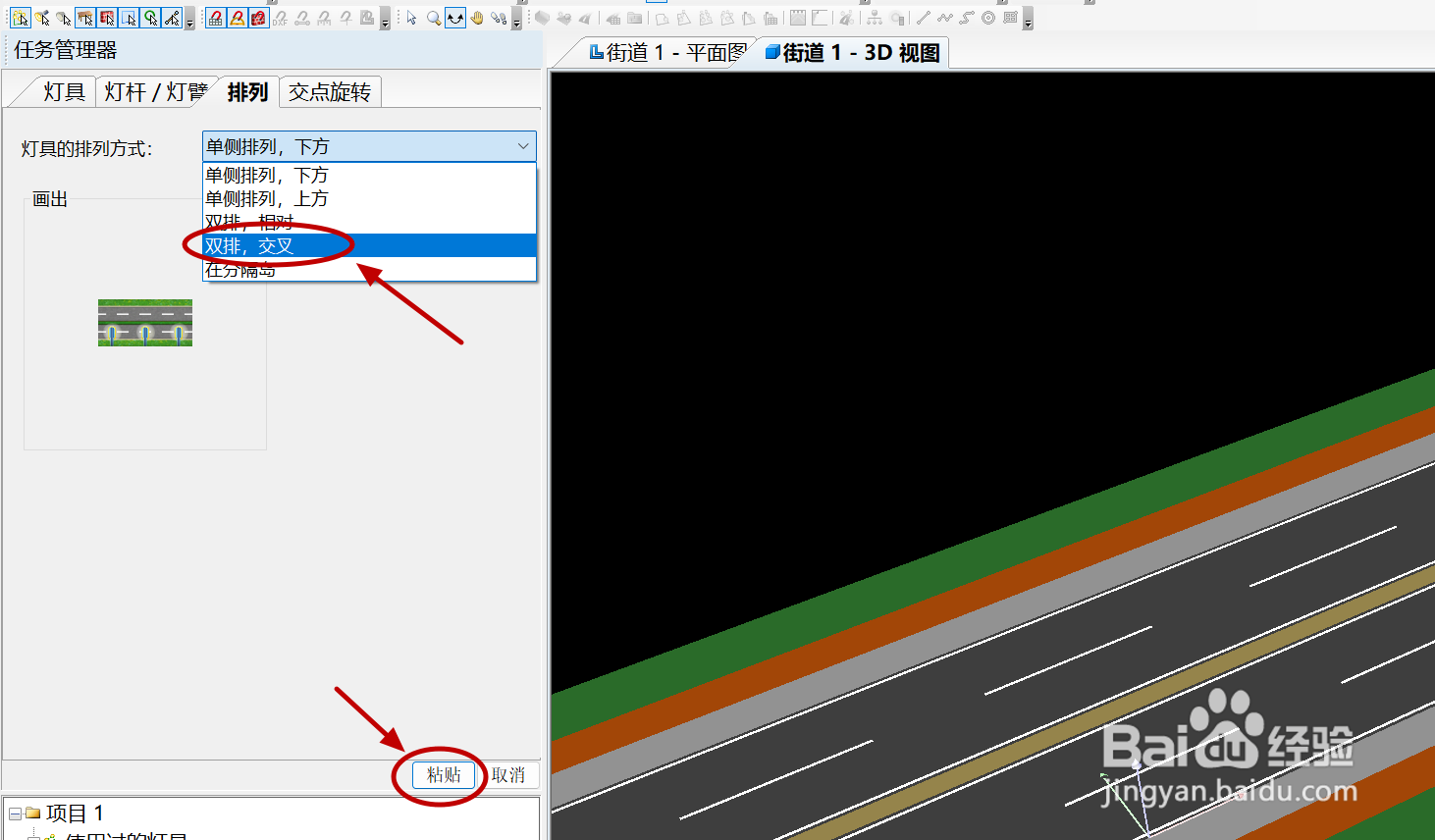Activate the footsteps walk-through tool
1435x840 pixels.
[499, 18]
